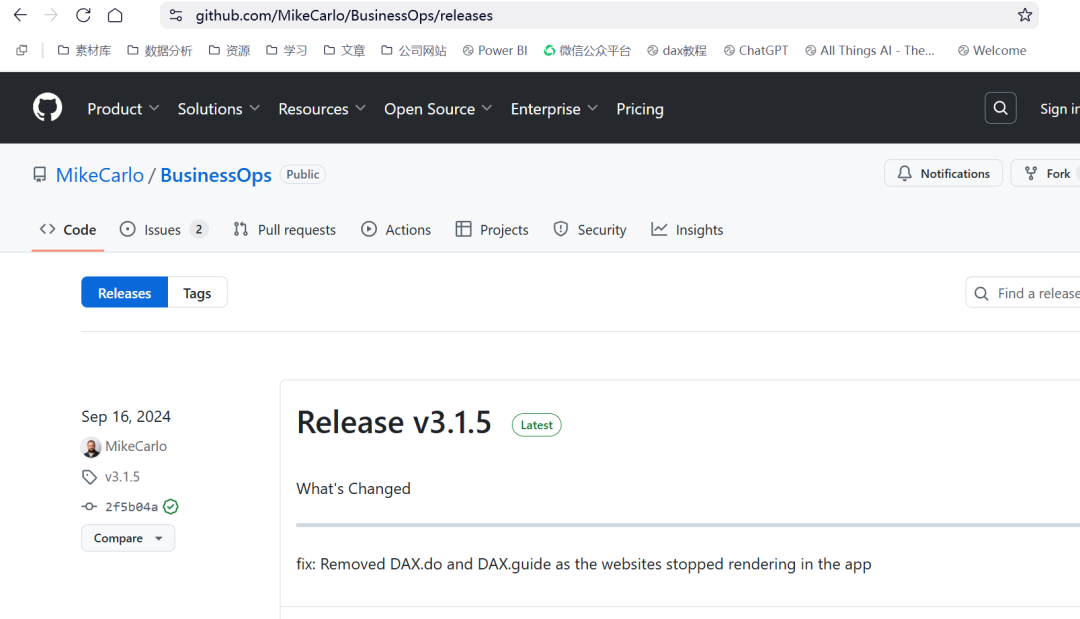
Task: Expand the Open Source menu
Action: (x=438, y=109)
